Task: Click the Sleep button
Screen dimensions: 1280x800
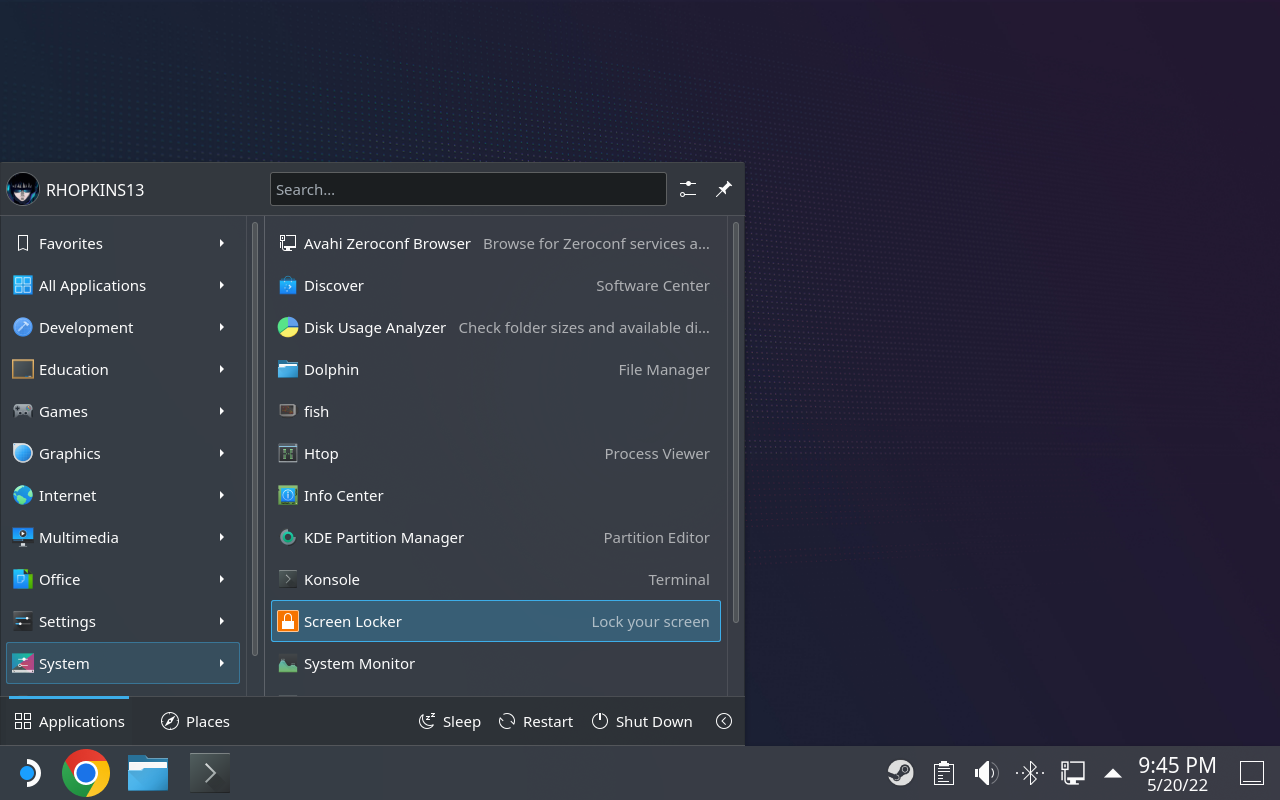Action: click(x=450, y=721)
